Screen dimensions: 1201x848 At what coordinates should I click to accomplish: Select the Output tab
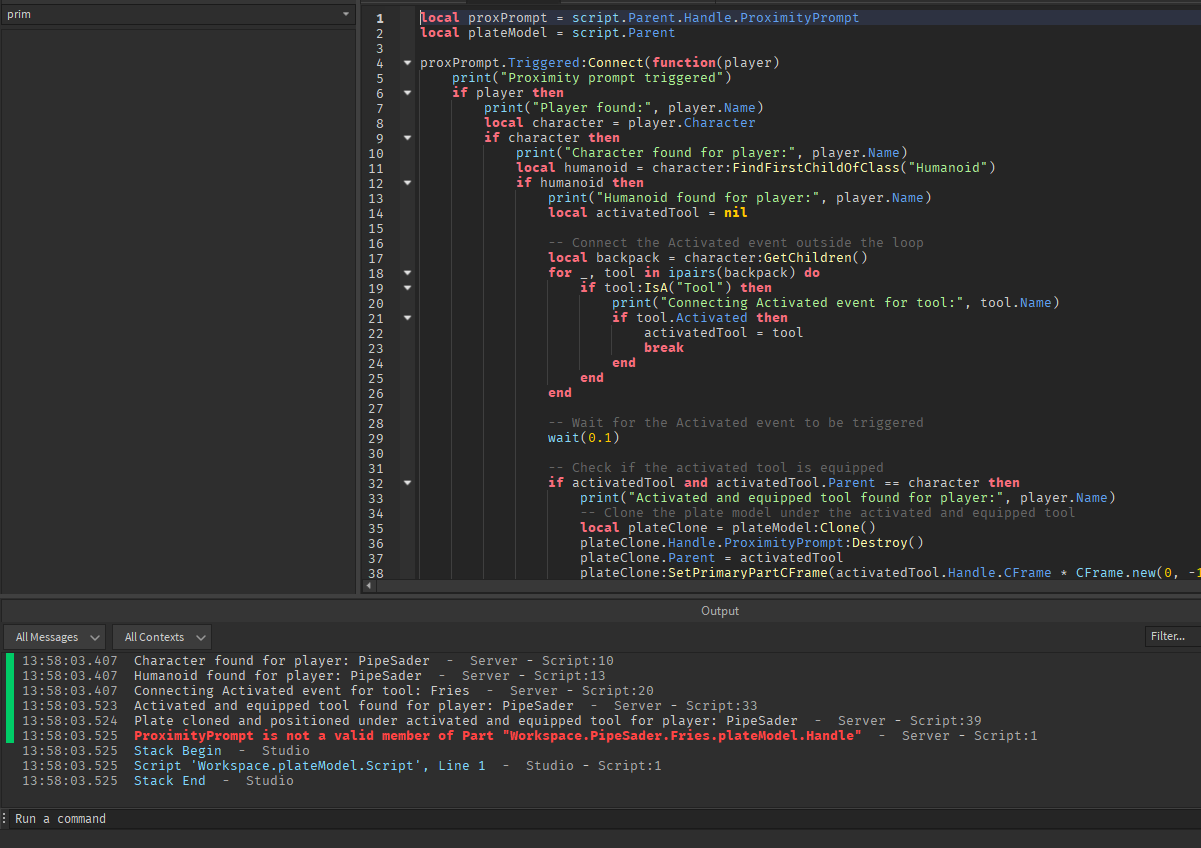click(720, 611)
